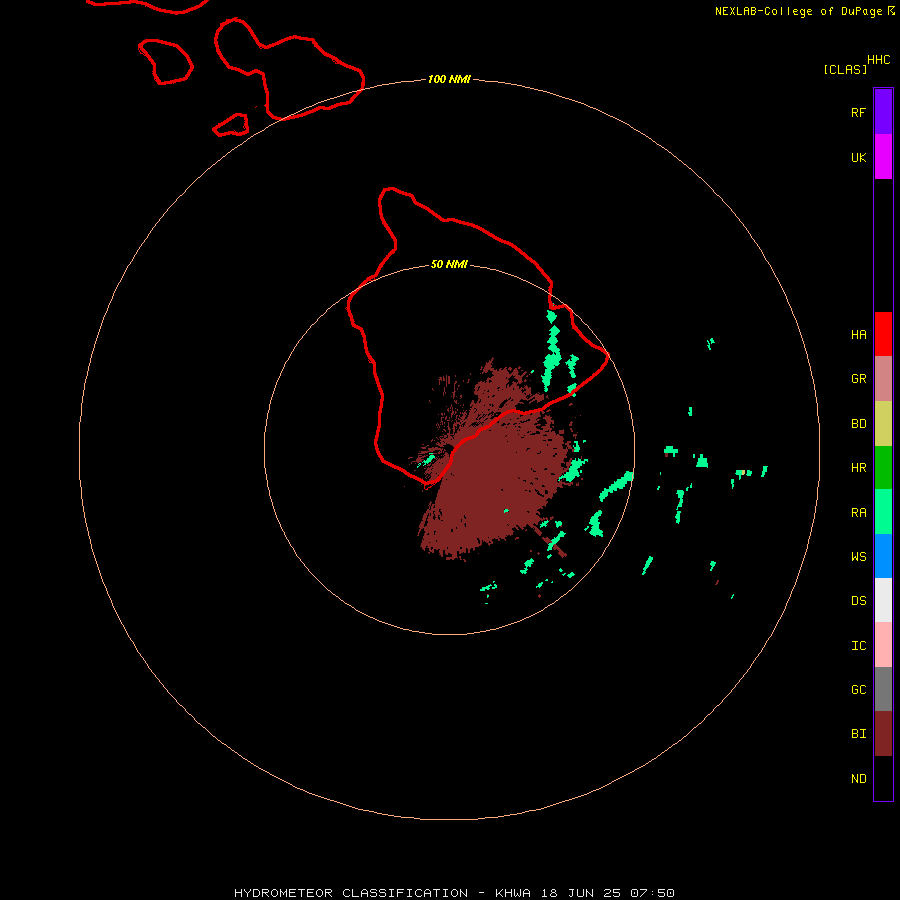Click the HYDROMETEOR CLASSIFICATION title text
This screenshot has width=900, height=900.
pyautogui.click(x=351, y=893)
